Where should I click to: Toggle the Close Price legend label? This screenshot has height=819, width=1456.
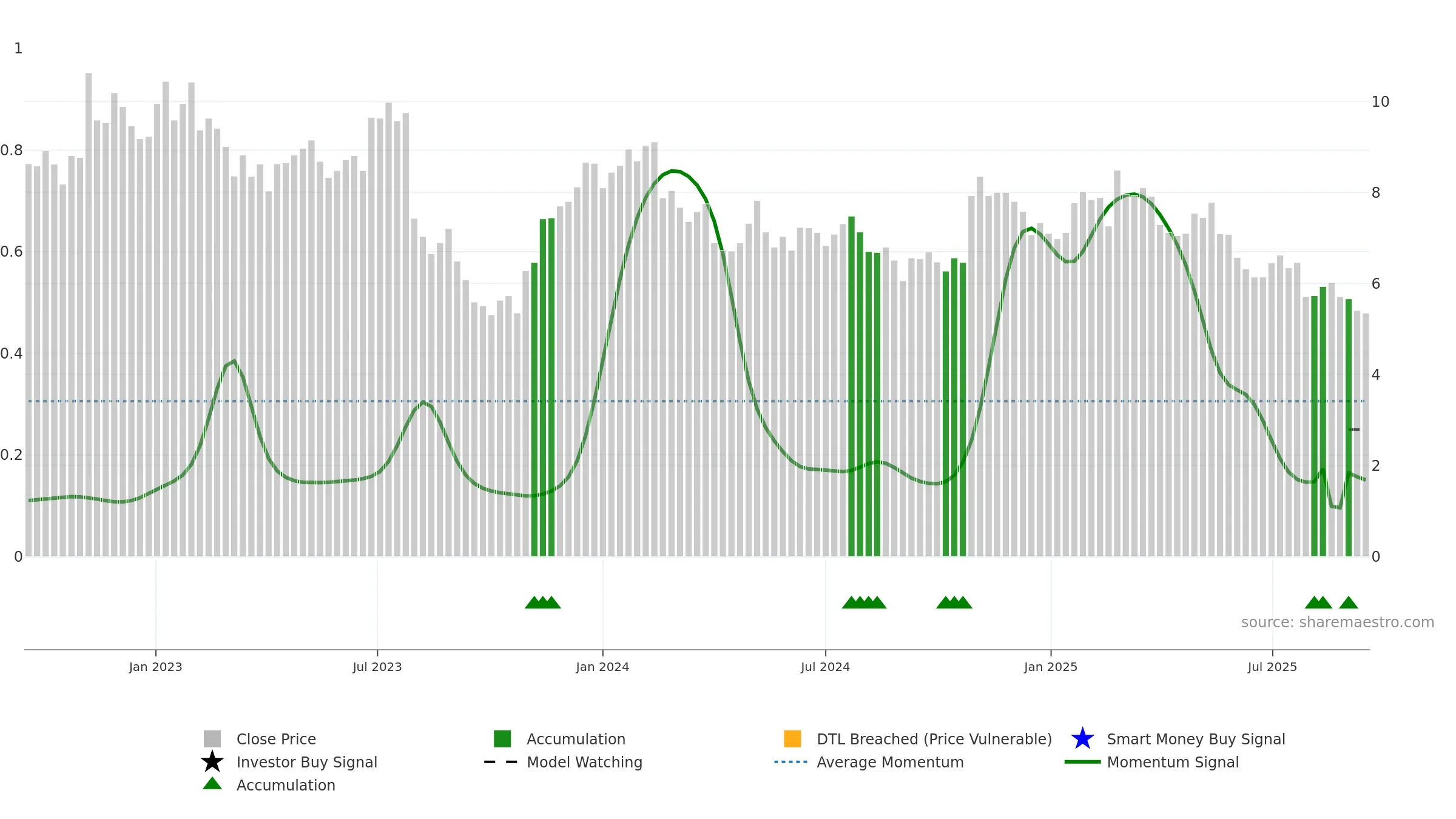click(276, 739)
